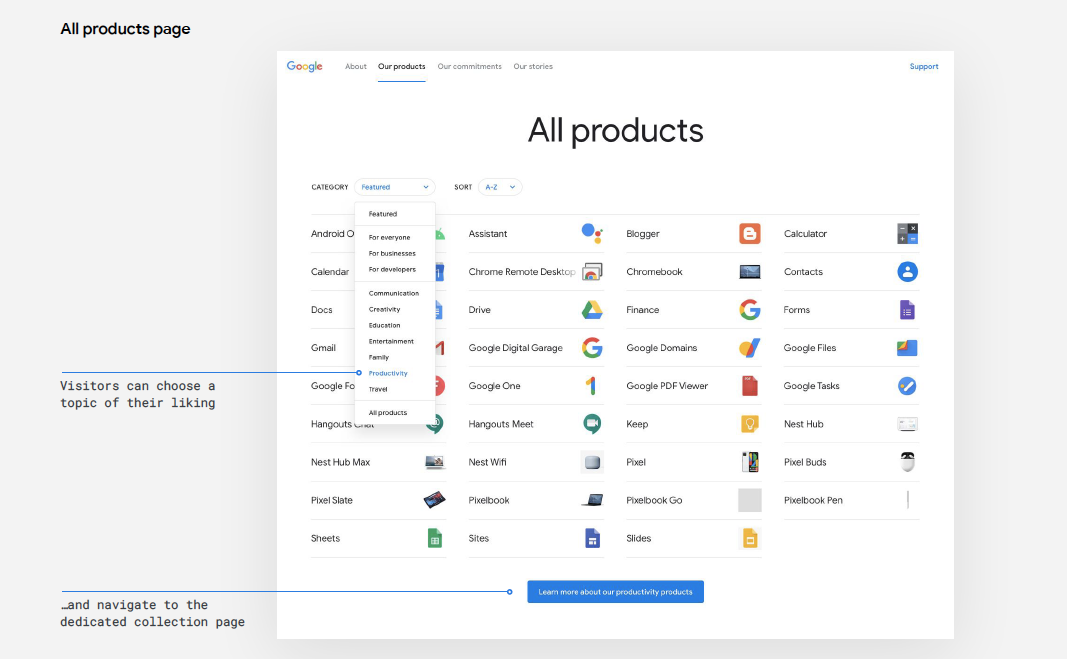1067x659 pixels.
Task: Select Travel category option
Action: tap(378, 389)
